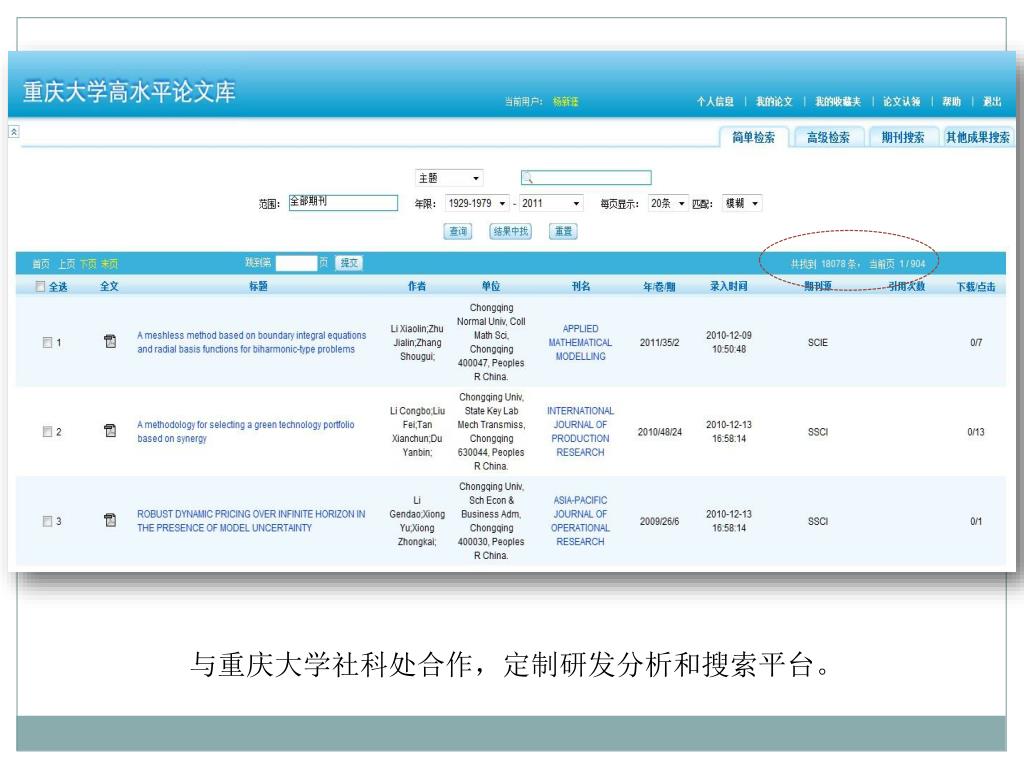
Task: Tick the 全选 select-all checkbox
Action: (x=40, y=286)
